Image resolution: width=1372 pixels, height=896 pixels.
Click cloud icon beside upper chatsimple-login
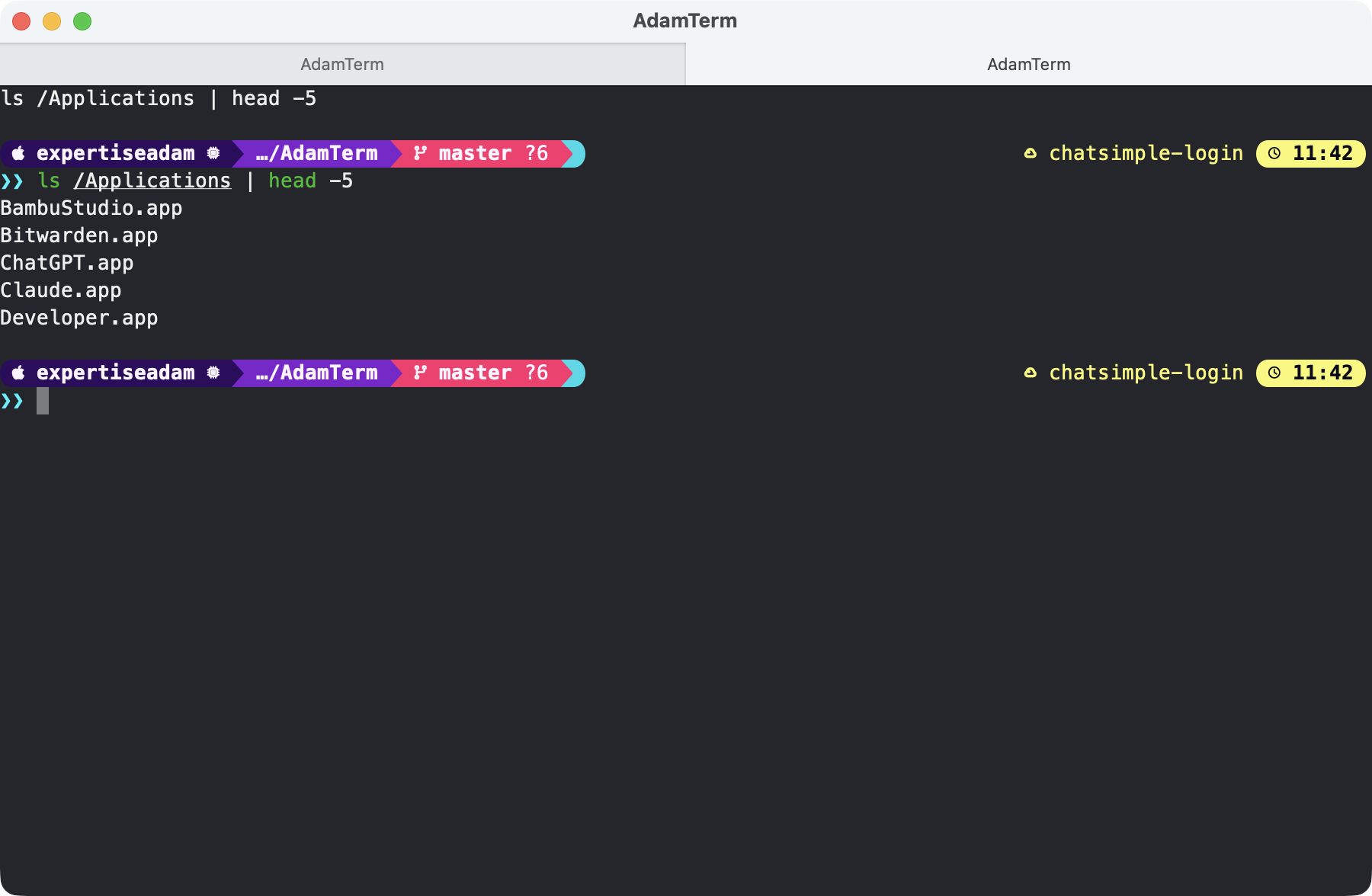[1031, 153]
